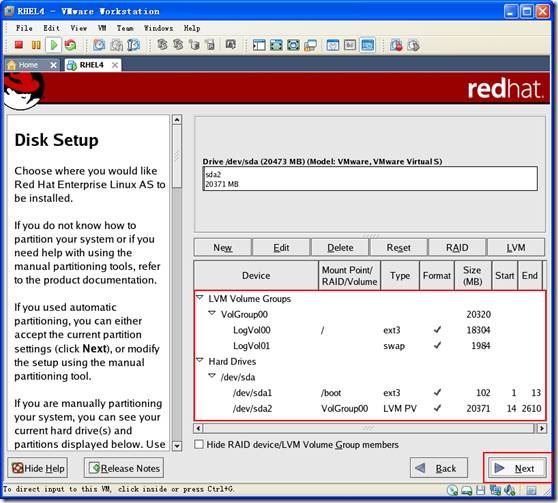Collapse the LVM Volume Groups tree node
Viewport: 558px width, 503px height.
pyautogui.click(x=200, y=297)
